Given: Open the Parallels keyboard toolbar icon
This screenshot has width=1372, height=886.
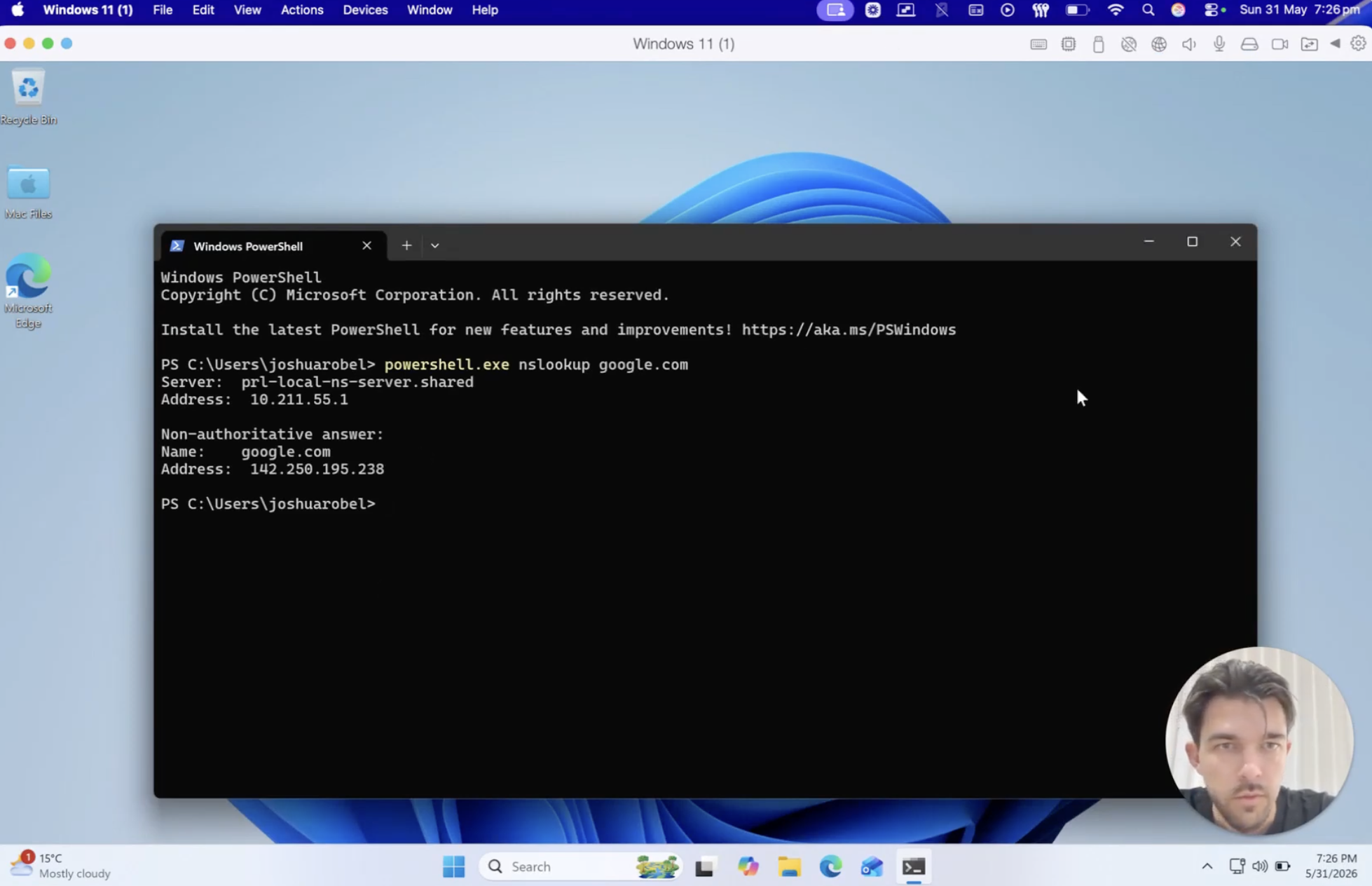Looking at the screenshot, I should click(x=1038, y=44).
